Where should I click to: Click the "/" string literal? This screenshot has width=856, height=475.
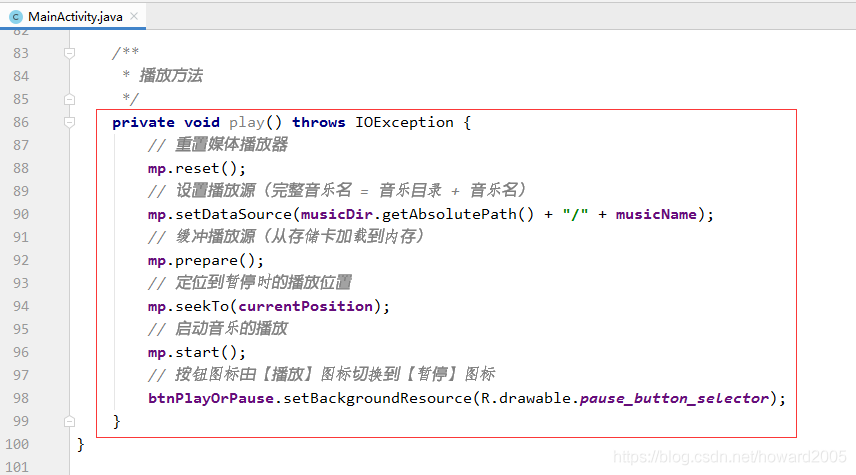tap(575, 214)
